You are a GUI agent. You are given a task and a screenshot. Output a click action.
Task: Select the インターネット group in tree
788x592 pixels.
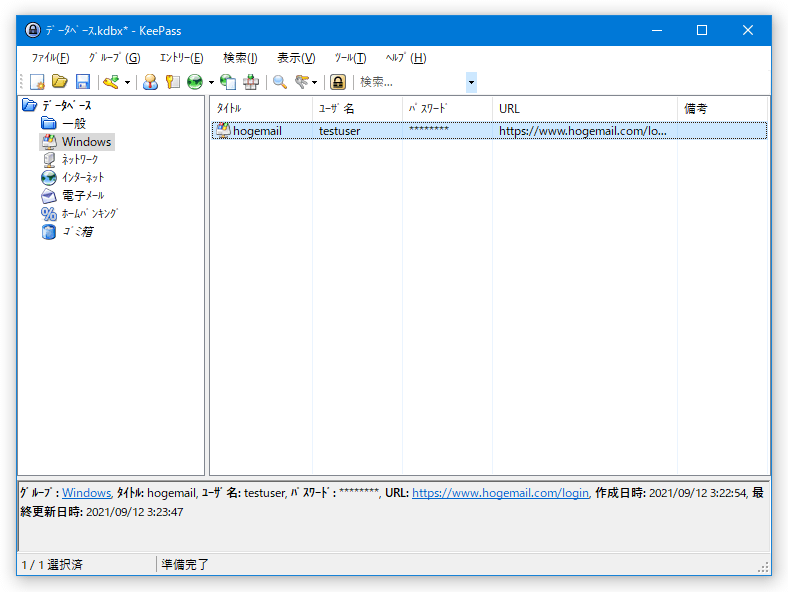pyautogui.click(x=83, y=178)
